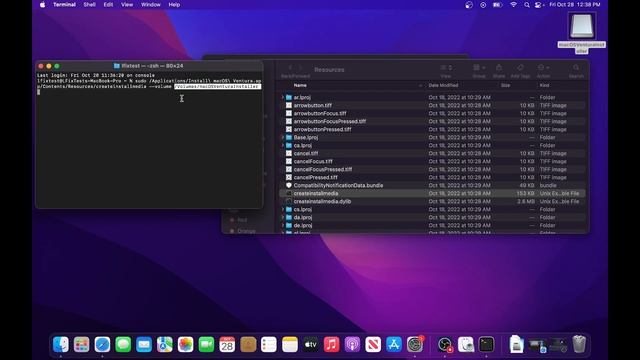Open Podcasts from the Dock

pyautogui.click(x=352, y=344)
